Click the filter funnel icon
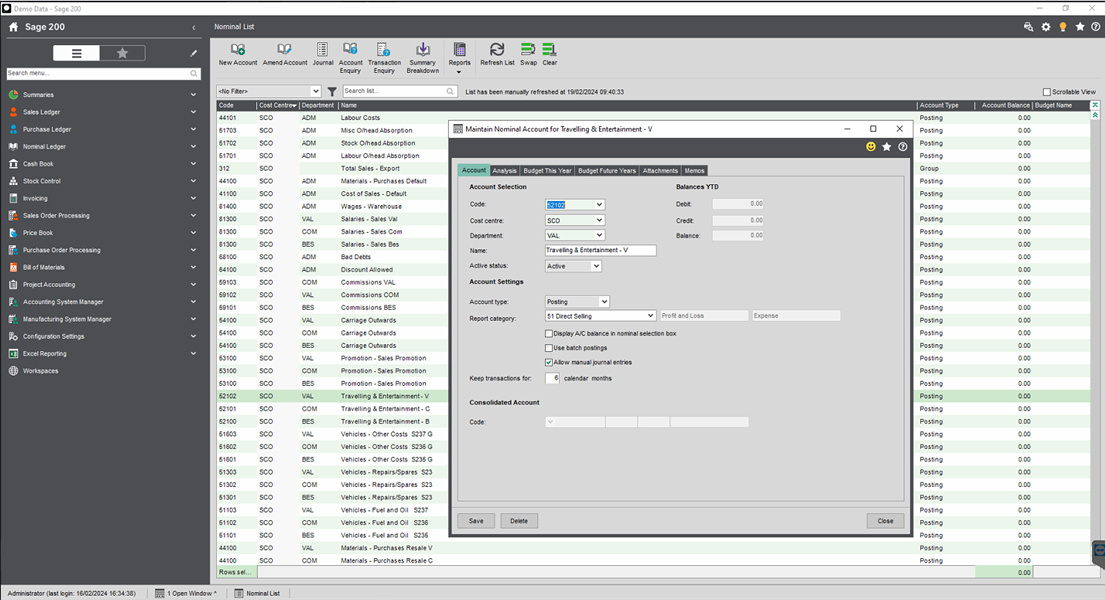The height and width of the screenshot is (600, 1105). 332,92
